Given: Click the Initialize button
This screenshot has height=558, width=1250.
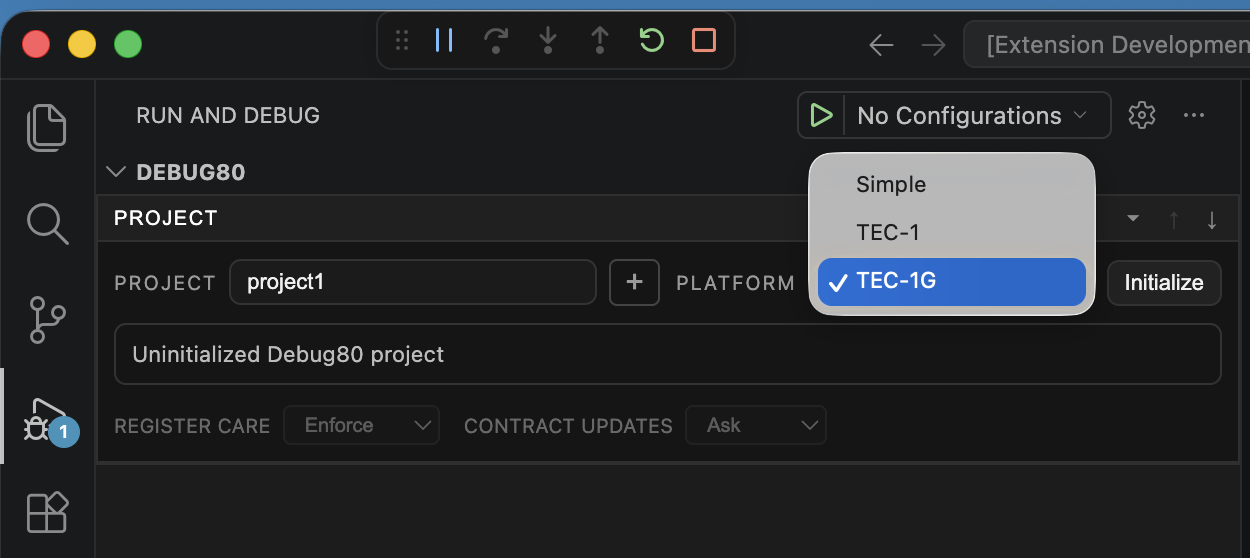Looking at the screenshot, I should click(1164, 283).
